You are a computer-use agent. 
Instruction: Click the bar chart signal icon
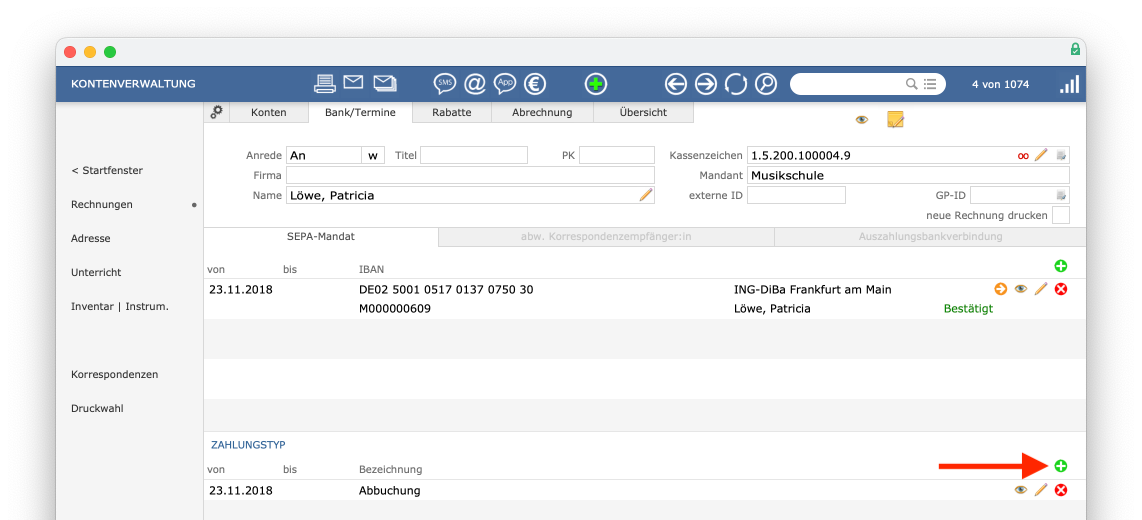pyautogui.click(x=1069, y=84)
